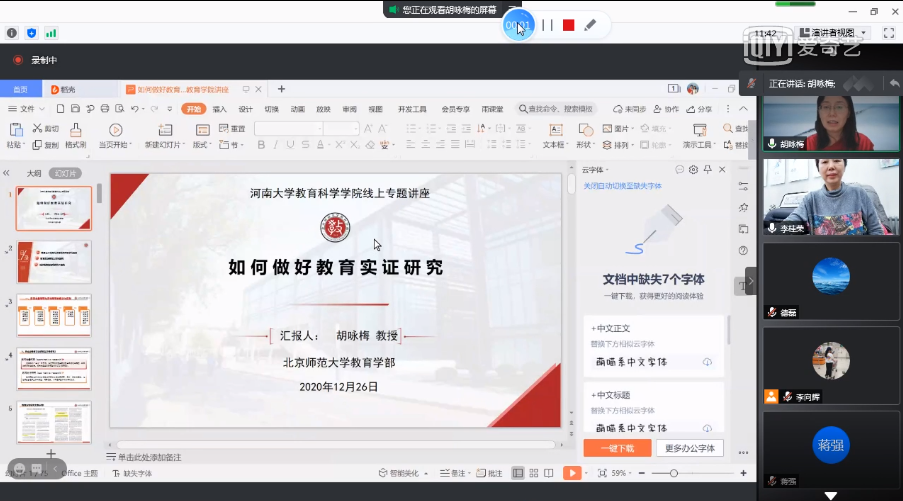The image size is (903, 501).
Task: Select slide 4 thumbnail
Action: coord(54,369)
